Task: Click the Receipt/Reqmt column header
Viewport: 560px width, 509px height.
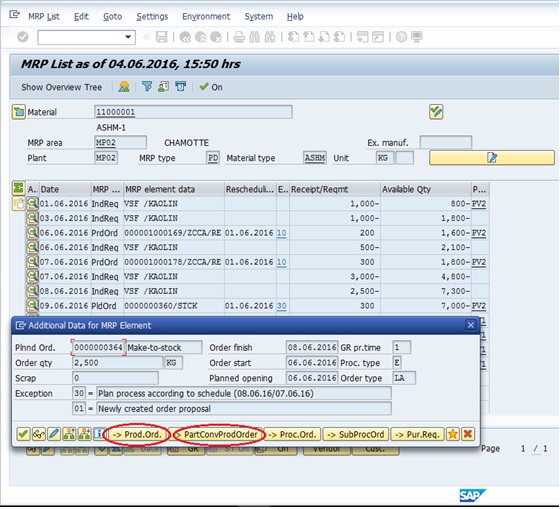Action: [335, 189]
